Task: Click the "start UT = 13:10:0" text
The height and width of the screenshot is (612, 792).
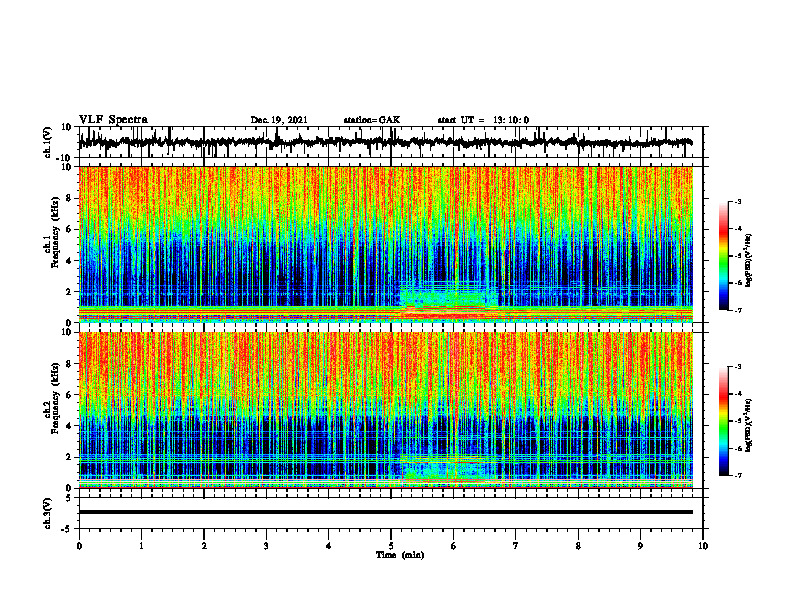Action: click(483, 120)
